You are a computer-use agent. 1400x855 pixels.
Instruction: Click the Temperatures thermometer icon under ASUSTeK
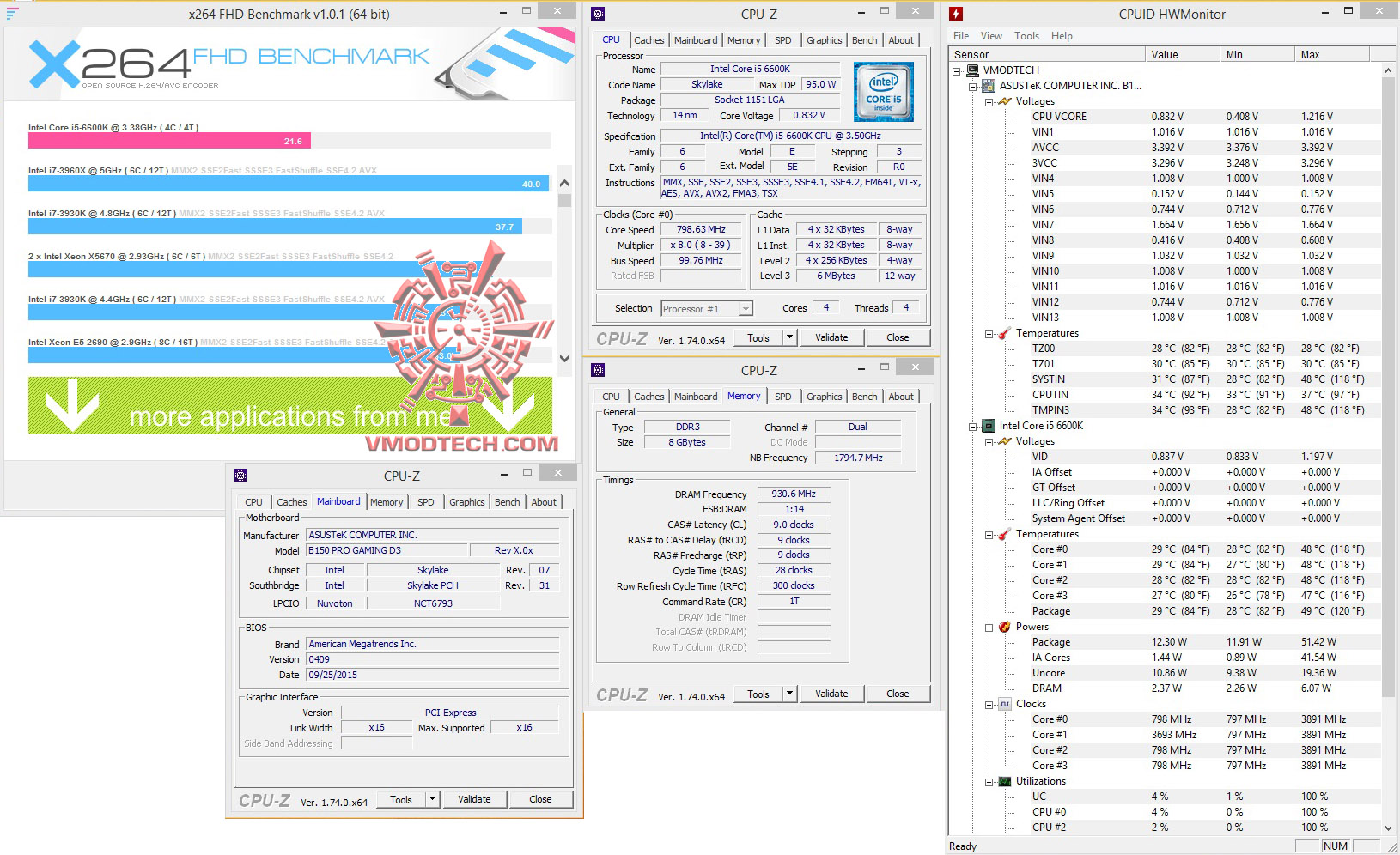tap(1005, 333)
